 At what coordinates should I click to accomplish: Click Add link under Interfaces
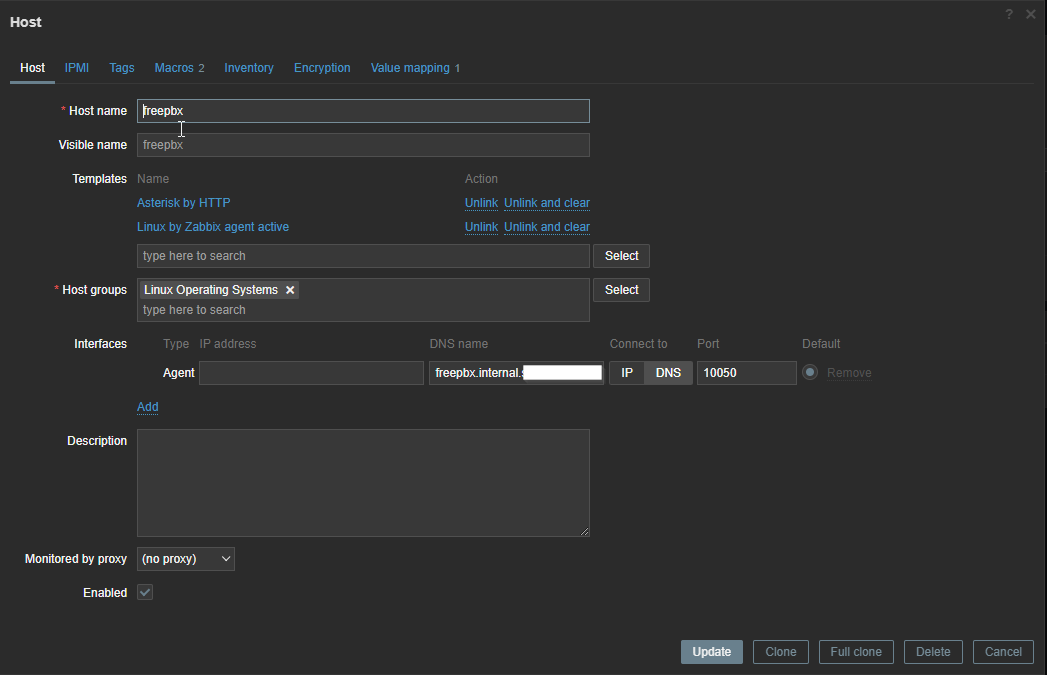(x=147, y=407)
